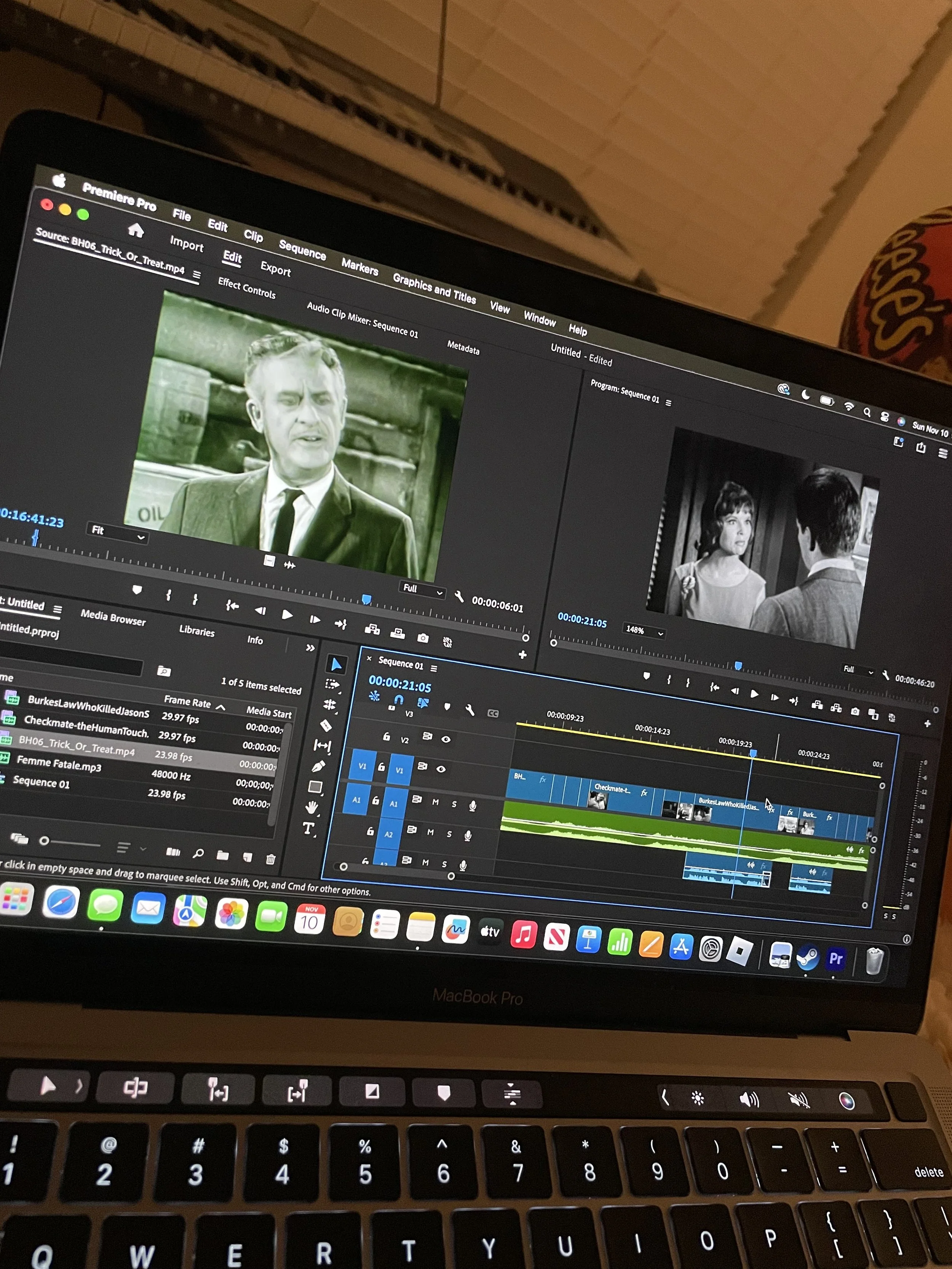The height and width of the screenshot is (1269, 952).
Task: Toggle V2 track lock
Action: [386, 737]
